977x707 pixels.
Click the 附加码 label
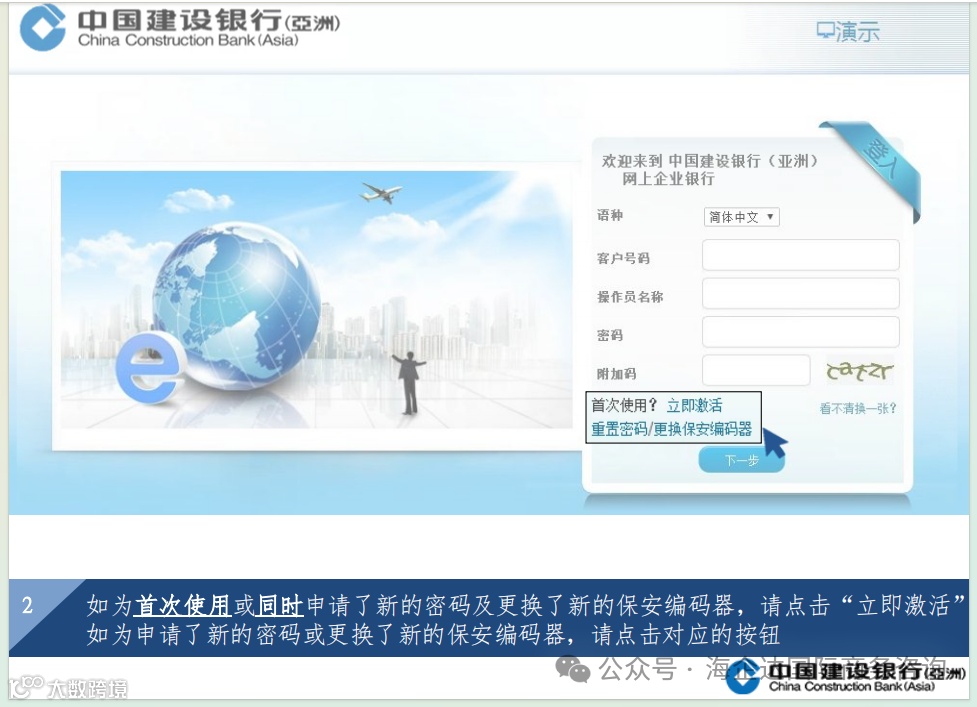click(616, 374)
